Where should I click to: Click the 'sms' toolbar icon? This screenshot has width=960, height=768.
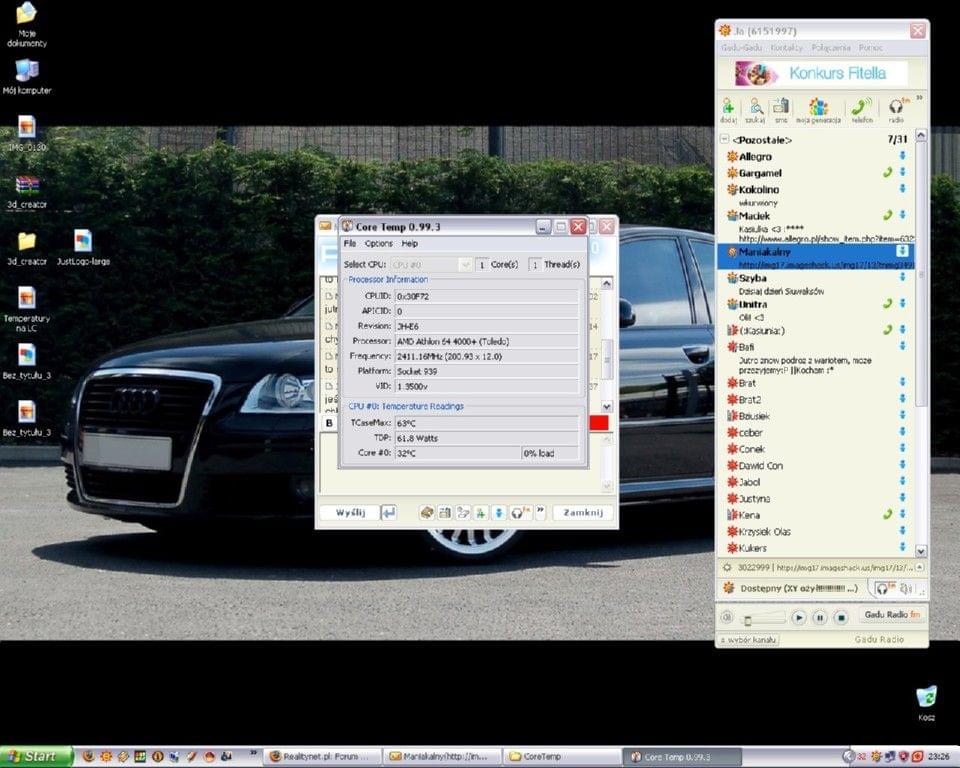[781, 108]
